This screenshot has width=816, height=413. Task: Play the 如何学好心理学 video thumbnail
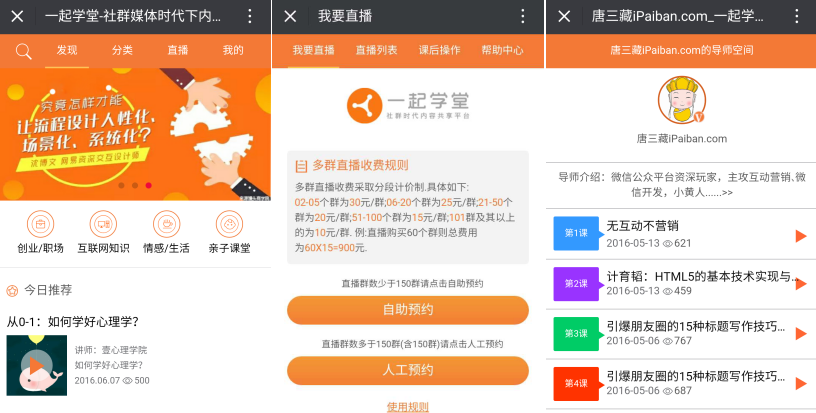[36, 365]
